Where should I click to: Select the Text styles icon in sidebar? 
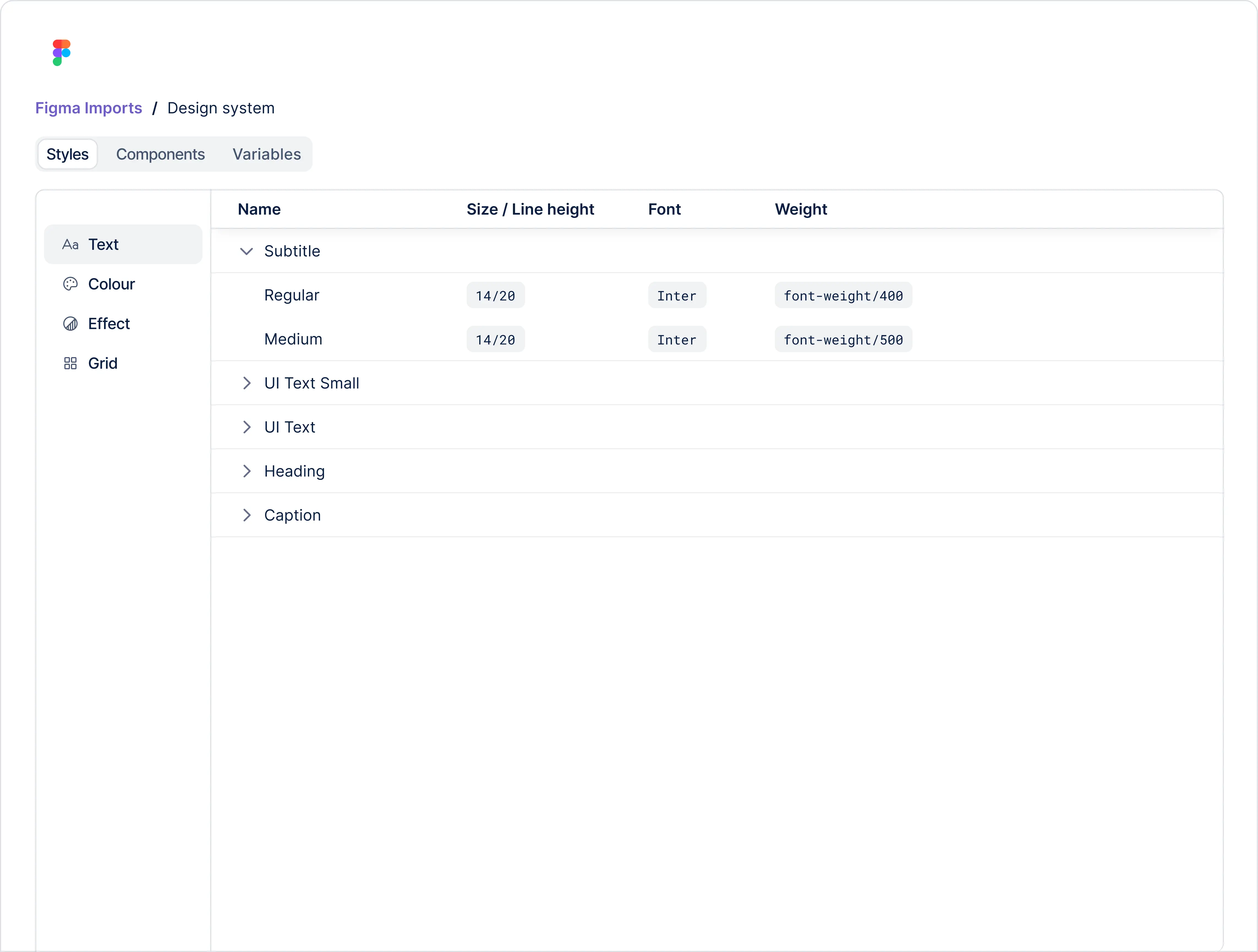(x=70, y=244)
